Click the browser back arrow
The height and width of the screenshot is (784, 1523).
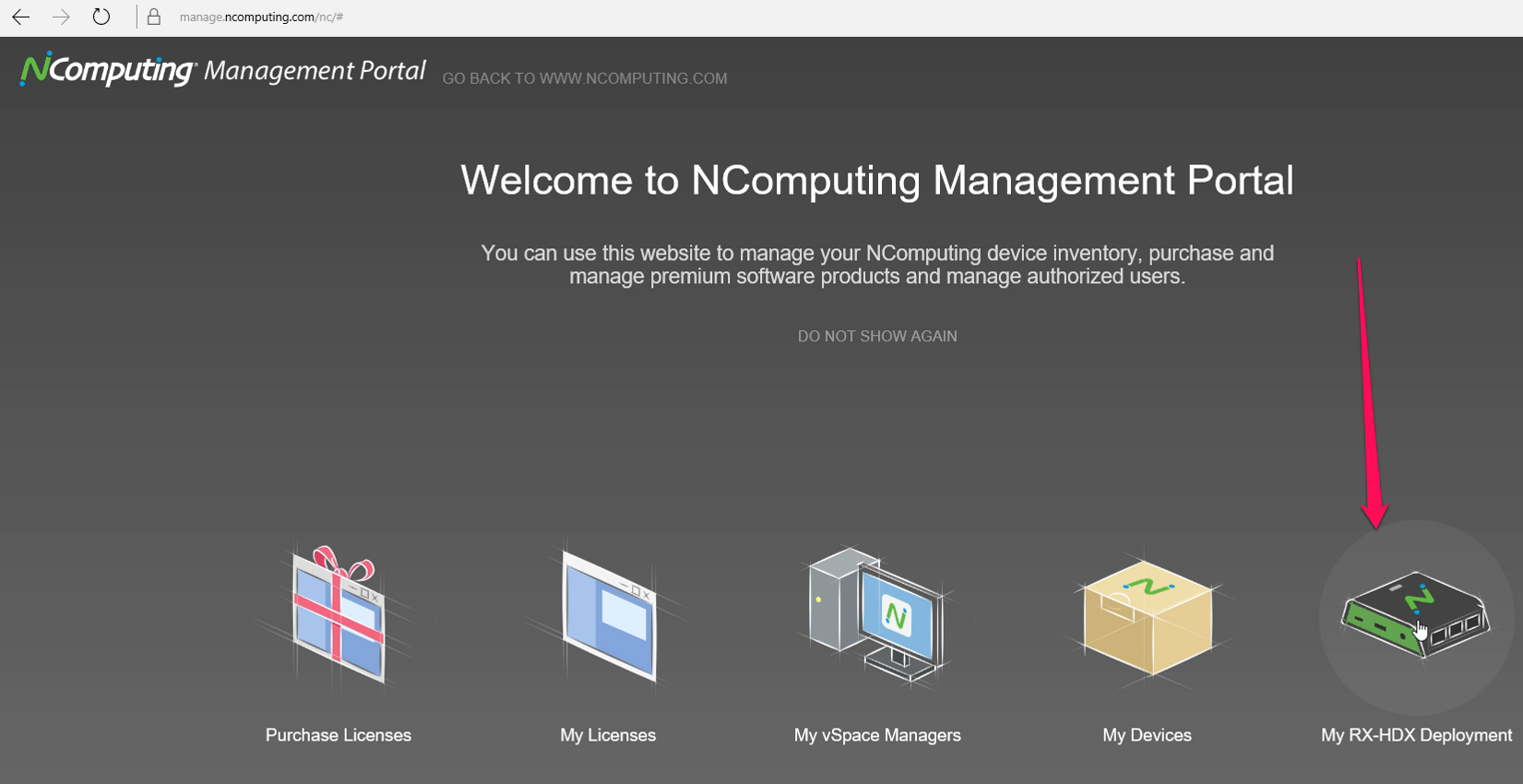click(20, 17)
